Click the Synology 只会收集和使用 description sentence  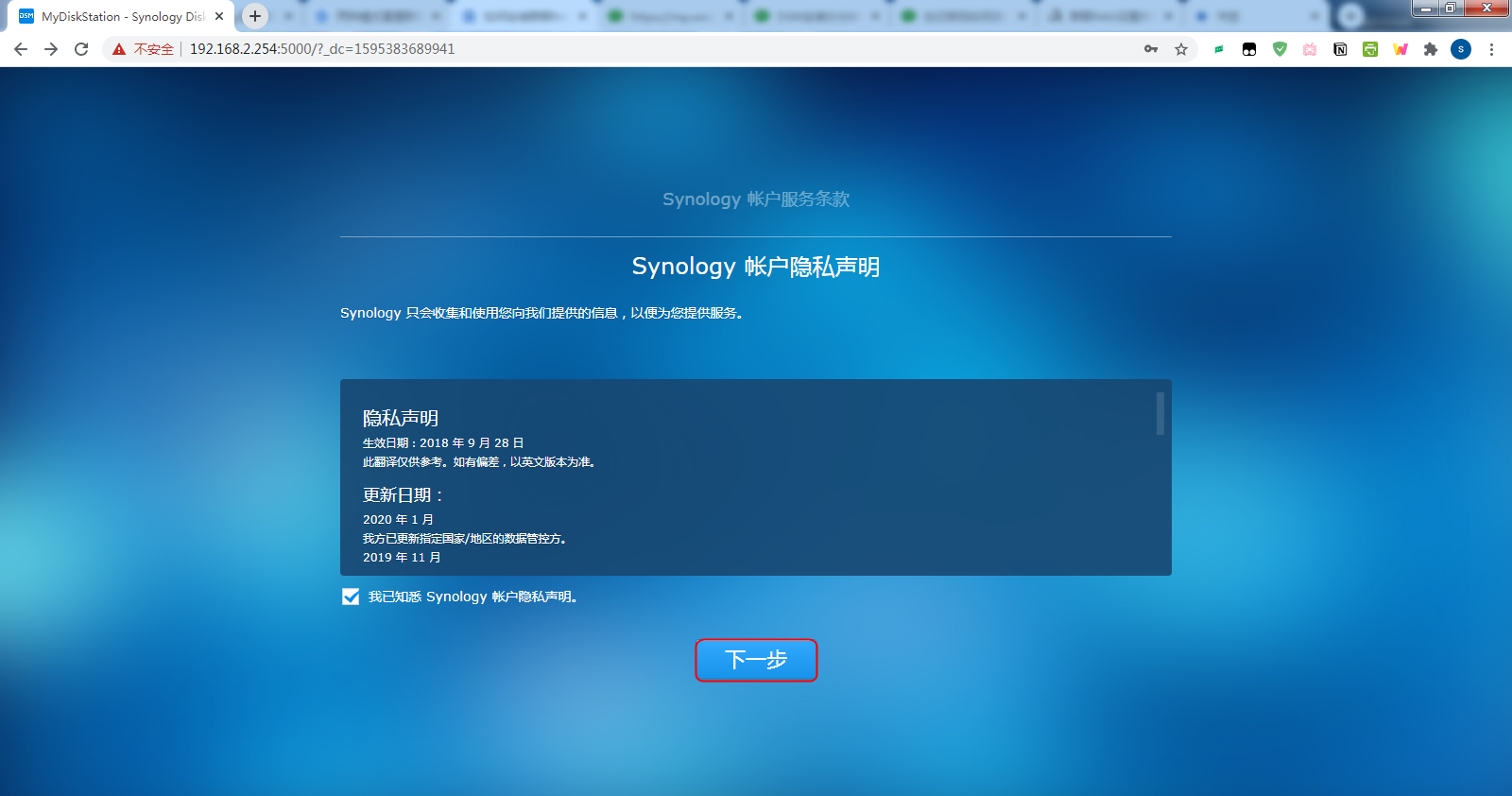[x=542, y=313]
